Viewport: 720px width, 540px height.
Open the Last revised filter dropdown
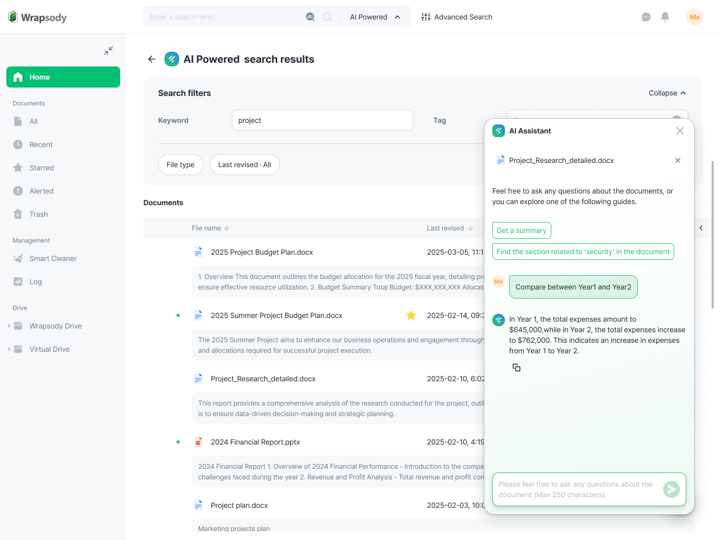tap(244, 164)
